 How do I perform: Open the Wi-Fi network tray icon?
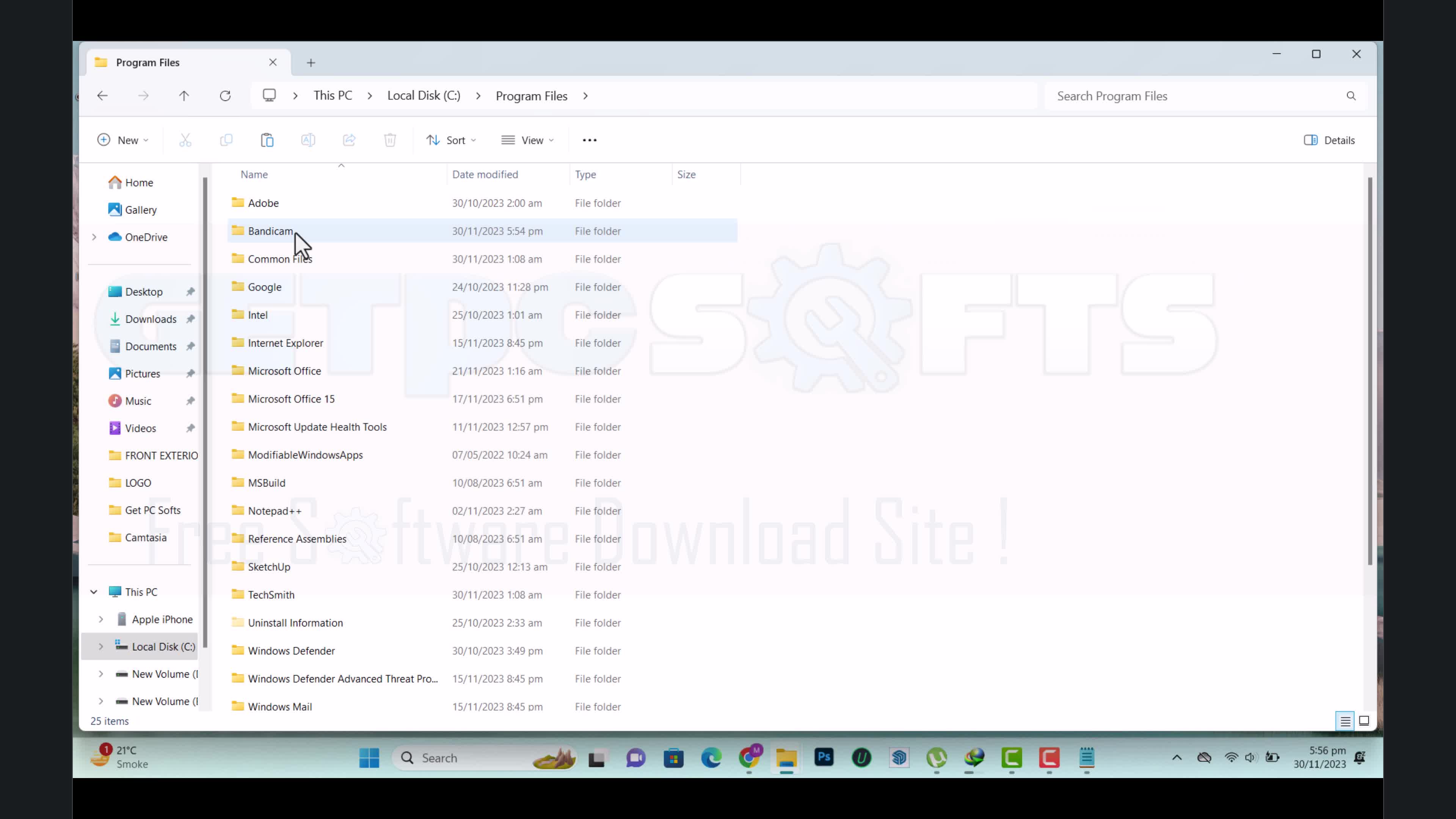tap(1231, 758)
